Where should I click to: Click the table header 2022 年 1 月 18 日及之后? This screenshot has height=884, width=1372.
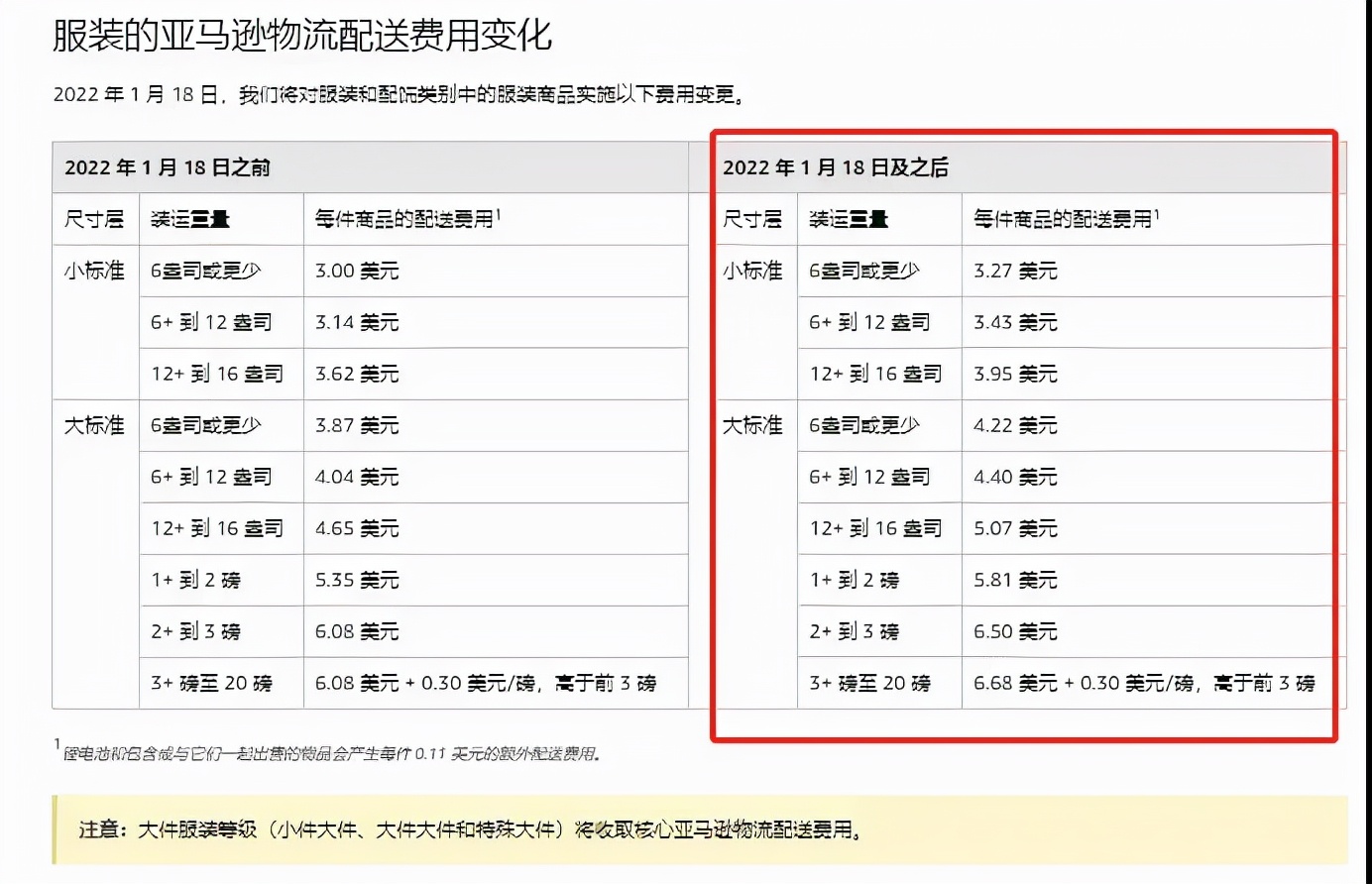(836, 167)
